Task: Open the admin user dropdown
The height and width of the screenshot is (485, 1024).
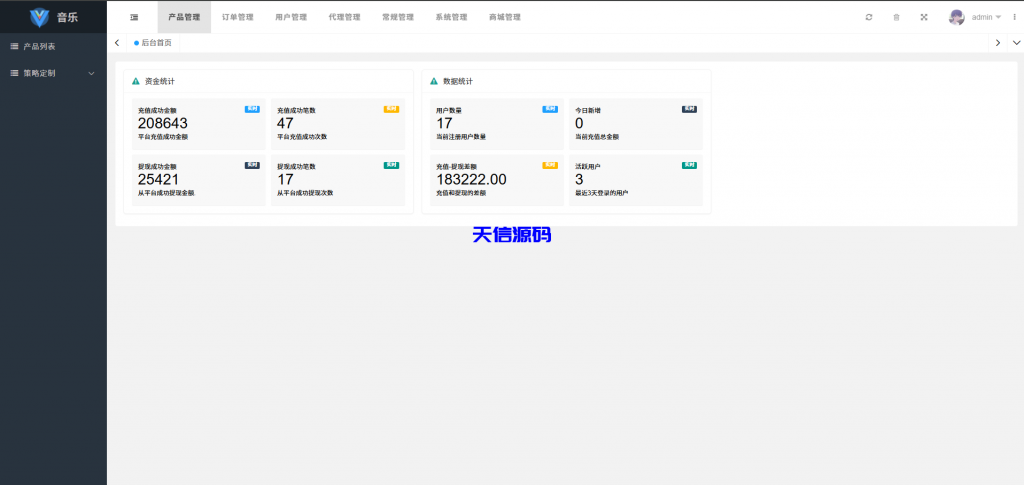Action: point(986,18)
